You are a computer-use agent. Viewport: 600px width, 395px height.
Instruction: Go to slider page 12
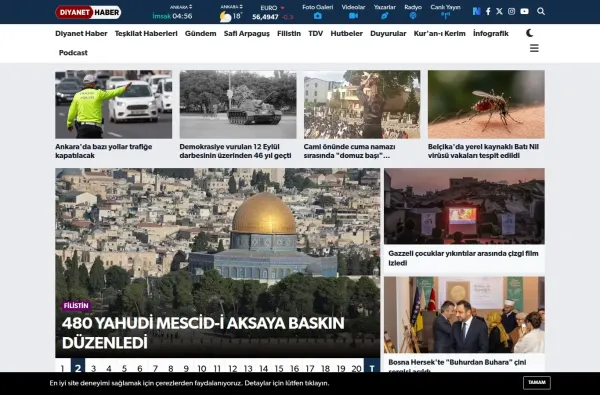point(233,368)
